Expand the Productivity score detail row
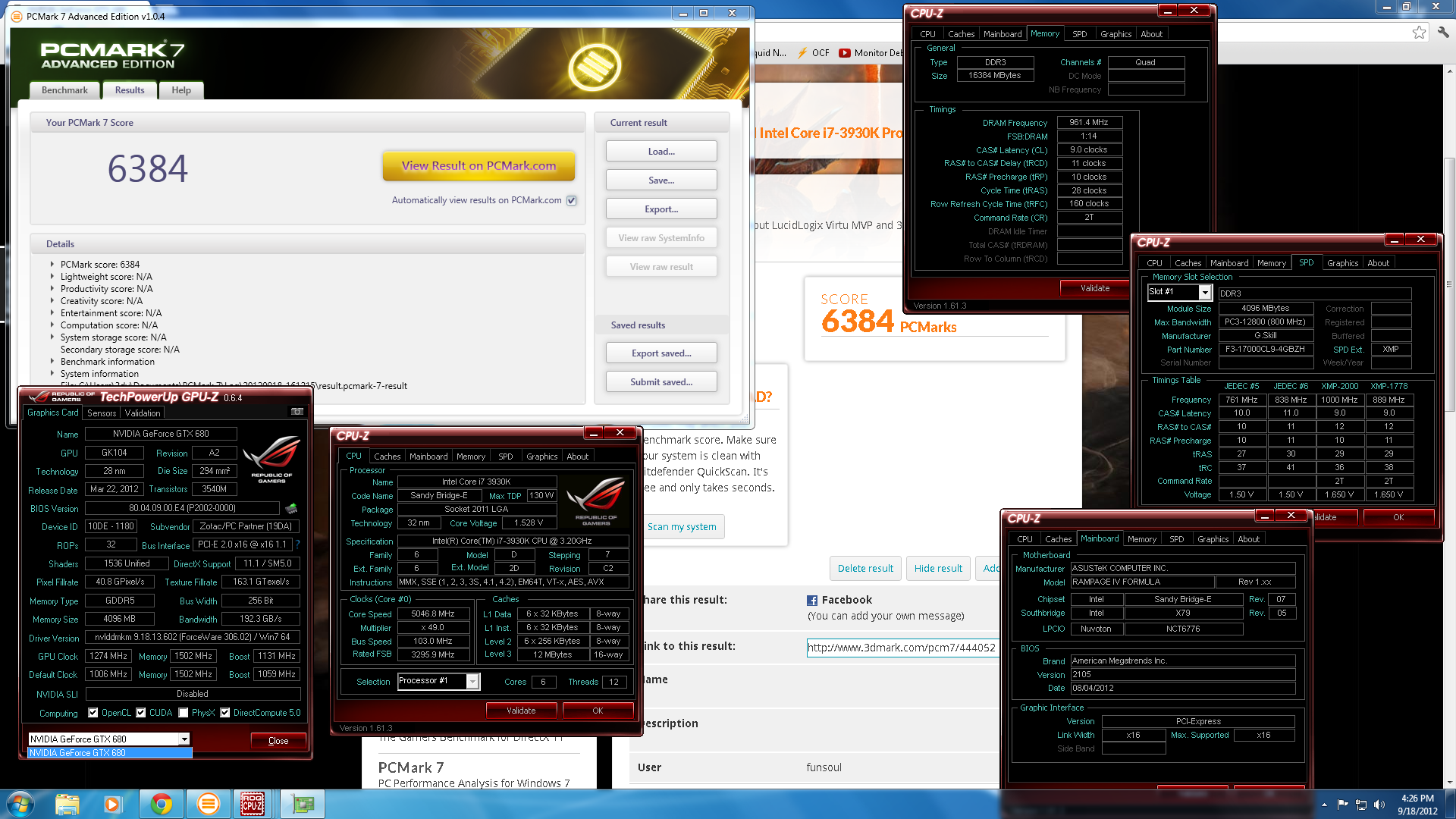This screenshot has width=1456, height=819. click(x=52, y=289)
